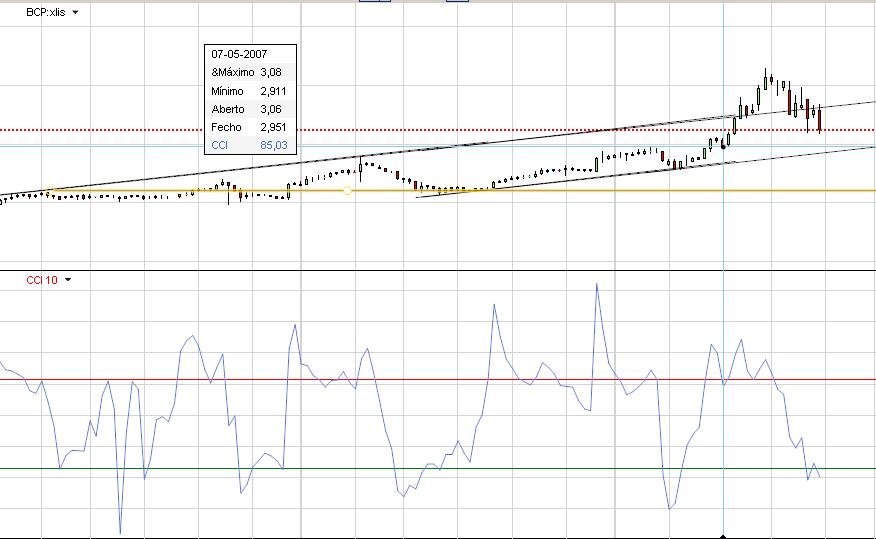Click the black date marker at chart bottom
This screenshot has width=876, height=539.
[723, 536]
